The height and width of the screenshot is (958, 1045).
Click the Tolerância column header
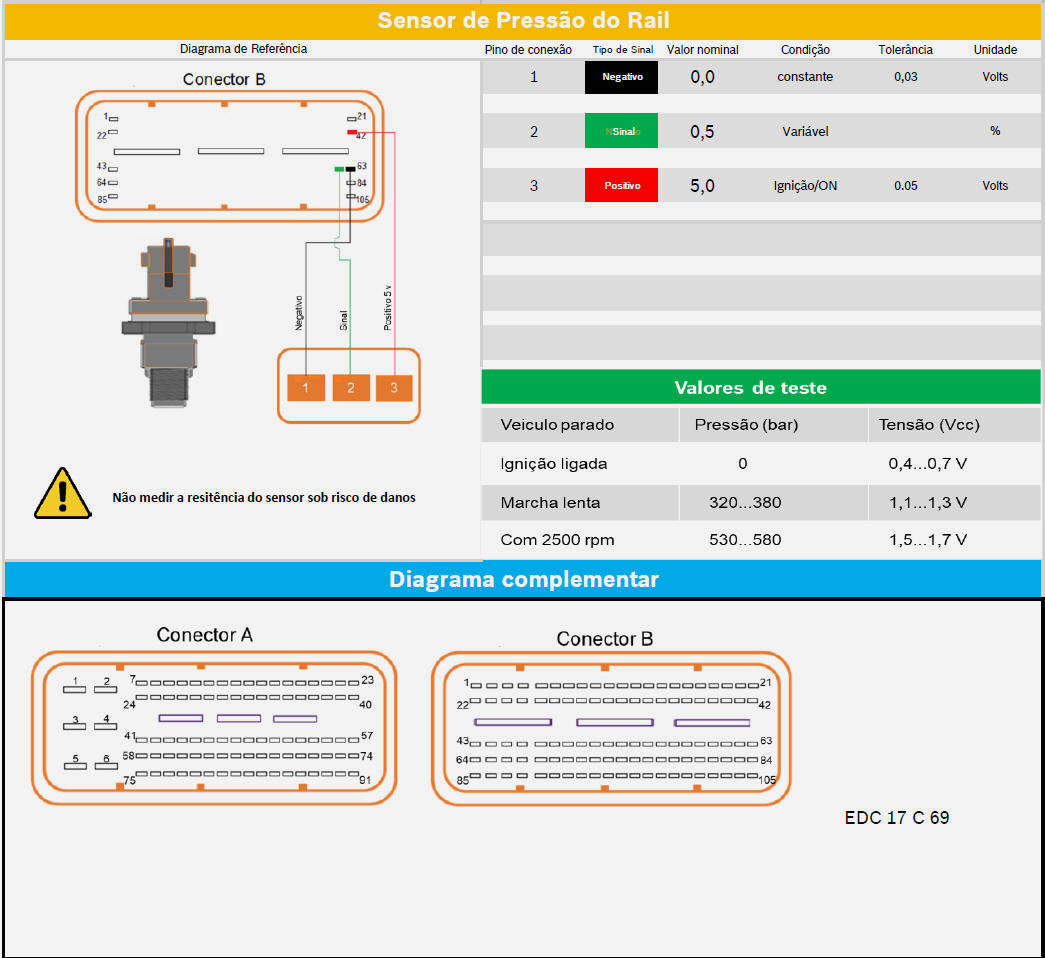pos(905,49)
